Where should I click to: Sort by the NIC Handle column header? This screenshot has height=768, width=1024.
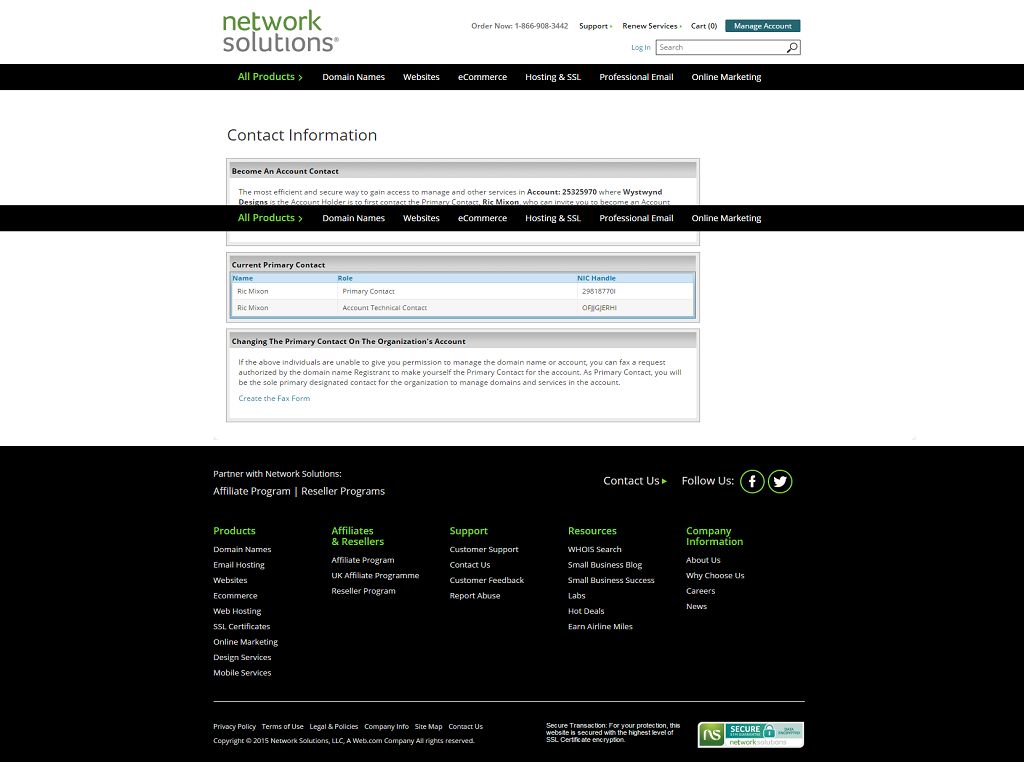pyautogui.click(x=596, y=278)
